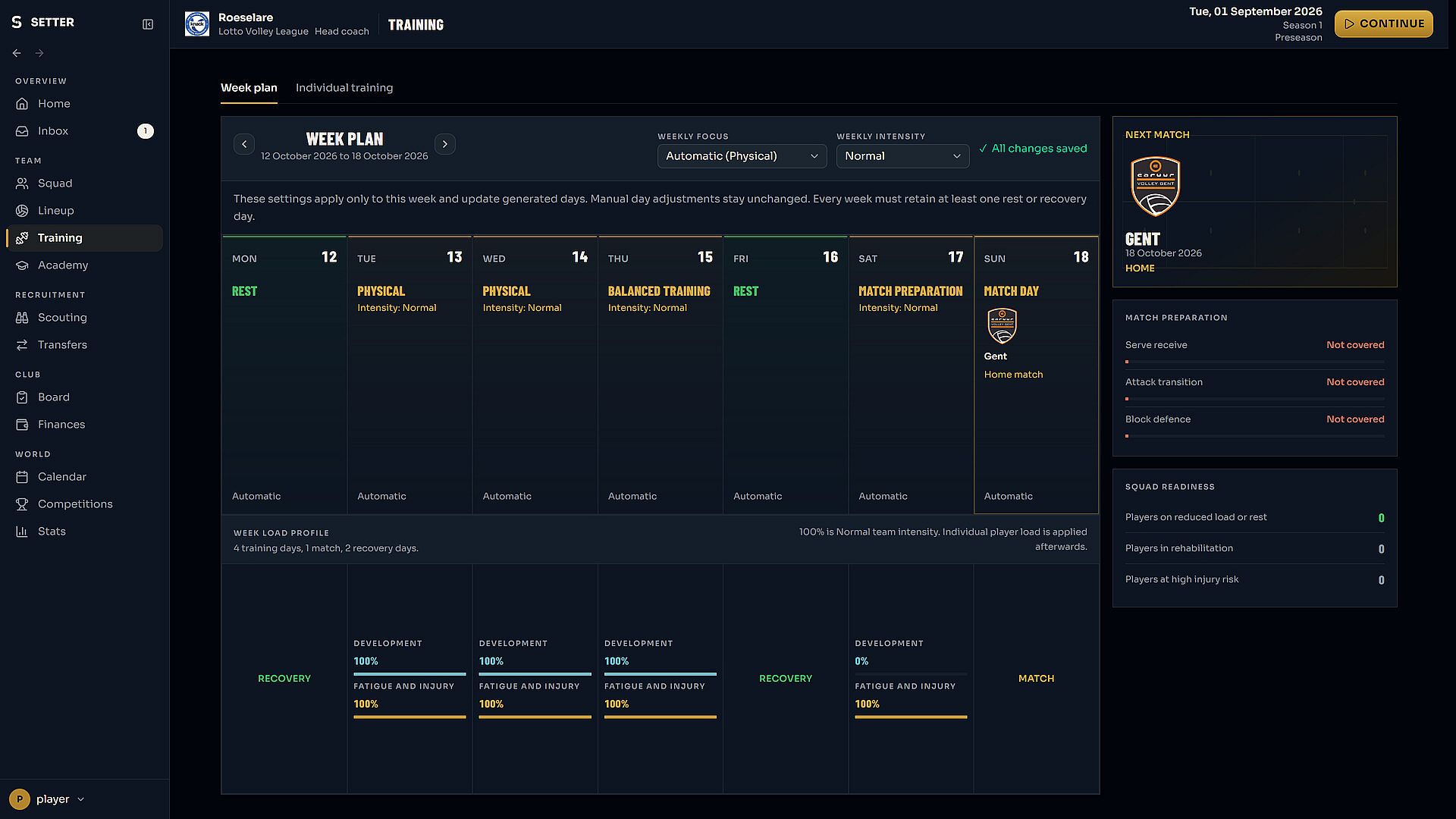Open the Weekly Intensity dropdown
1456x819 pixels.
[902, 156]
